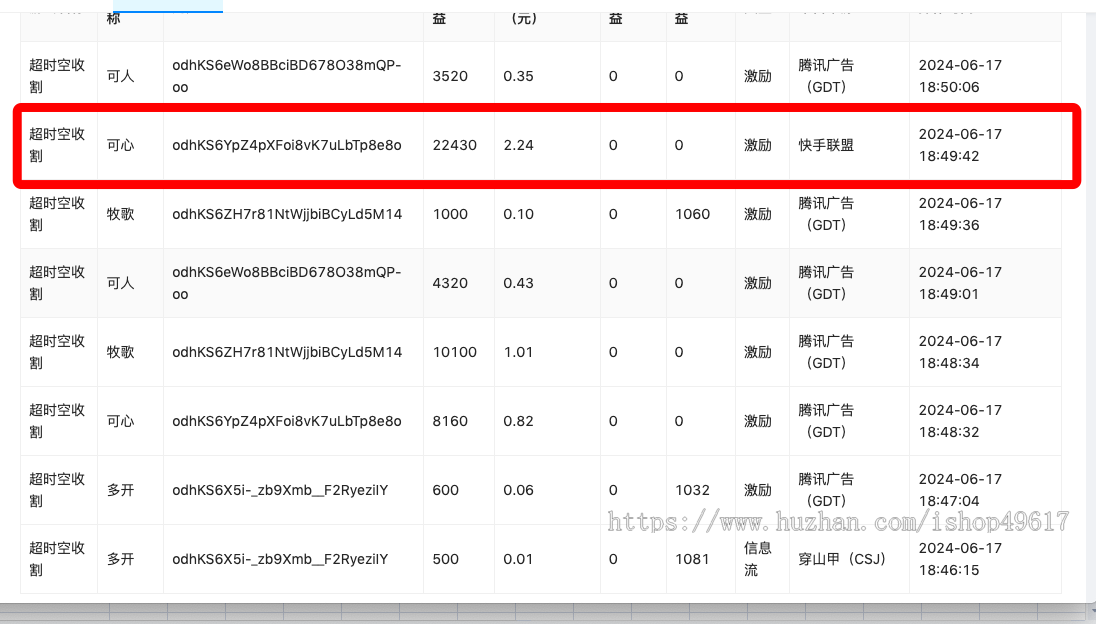
Task: Select ID odhKS6X5i-_zb9Xmb__F2RyezilY in the 600 row
Action: pos(280,491)
